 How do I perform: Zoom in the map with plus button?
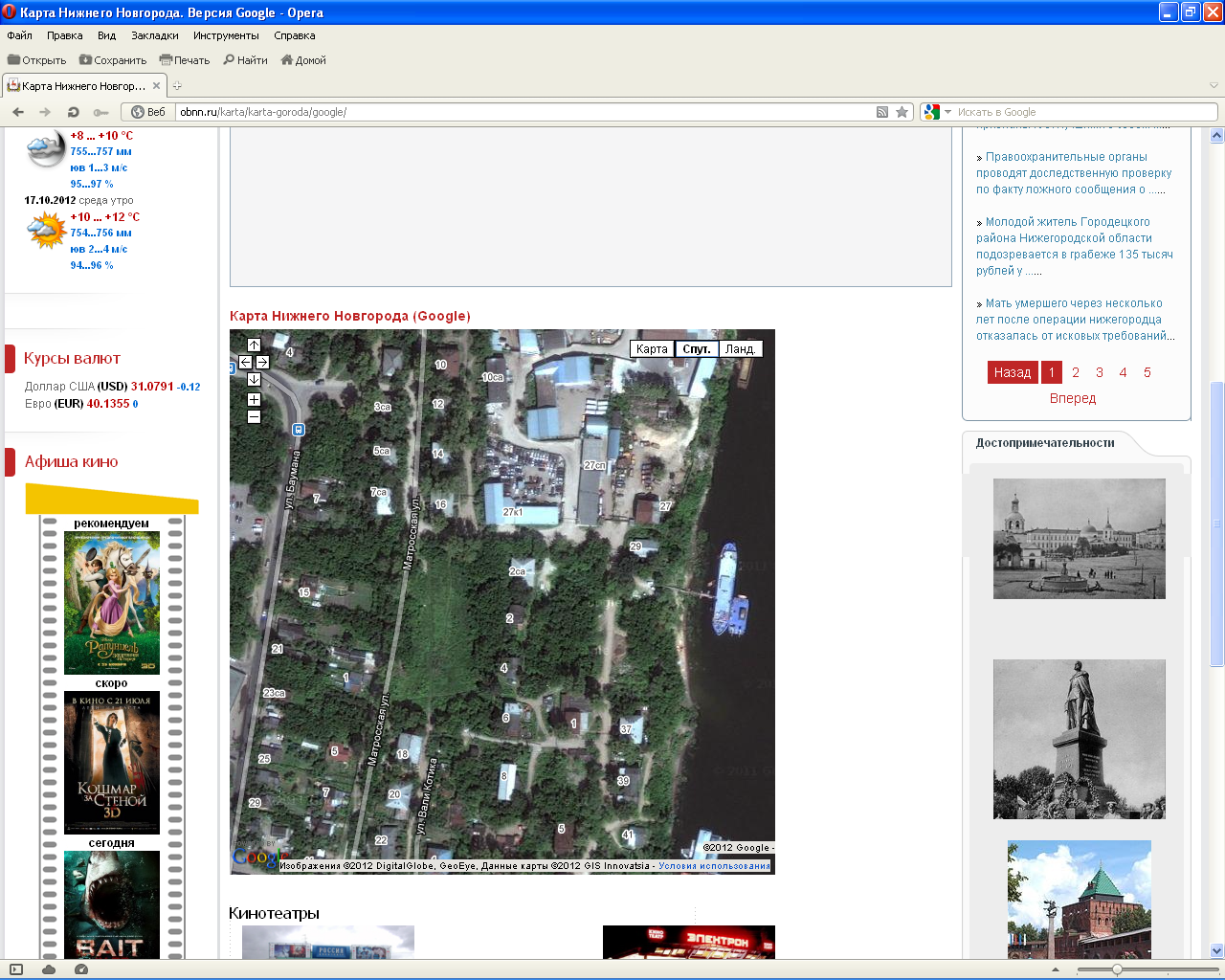254,400
